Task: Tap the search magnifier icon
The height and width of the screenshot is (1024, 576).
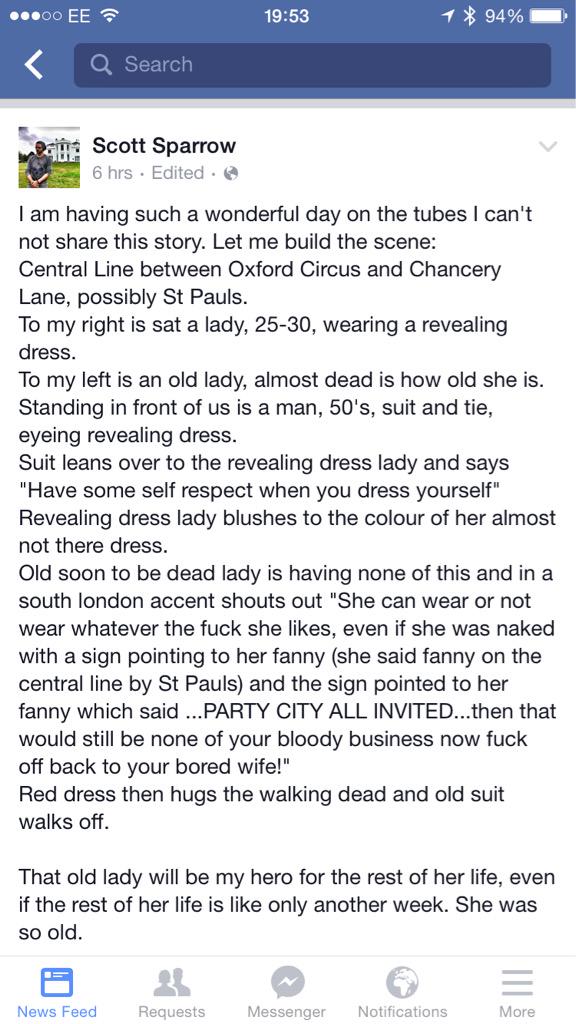Action: click(x=101, y=64)
